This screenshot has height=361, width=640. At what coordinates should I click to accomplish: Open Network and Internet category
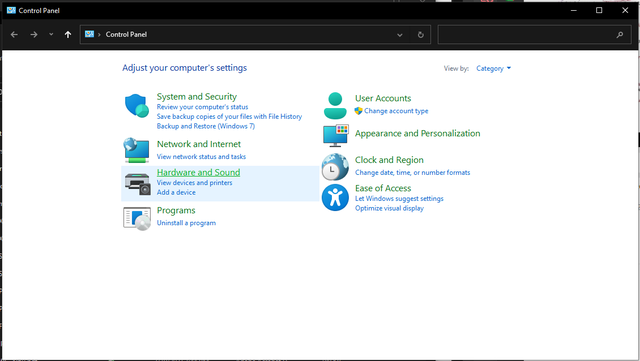(x=199, y=144)
